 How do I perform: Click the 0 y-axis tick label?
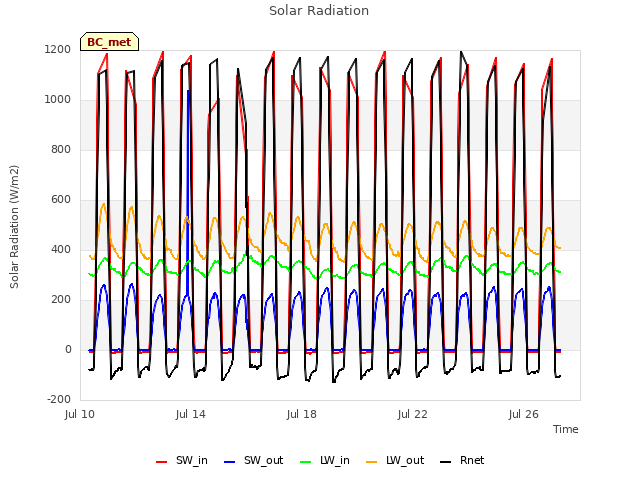(x=68, y=349)
